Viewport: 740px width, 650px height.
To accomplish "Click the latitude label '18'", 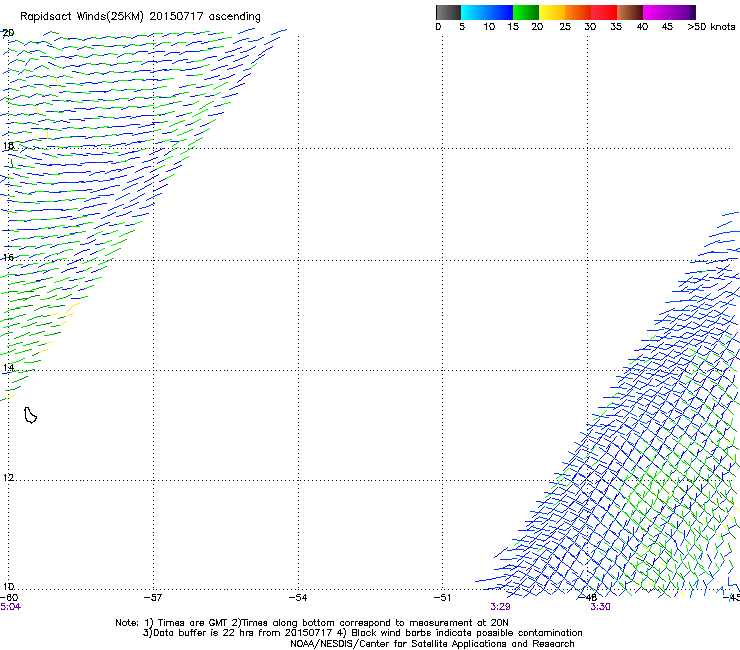I will [x=8, y=146].
